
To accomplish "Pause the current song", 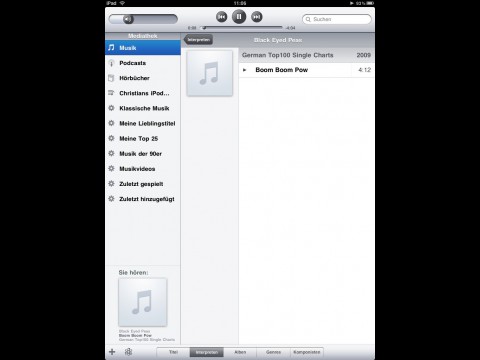I will [239, 16].
